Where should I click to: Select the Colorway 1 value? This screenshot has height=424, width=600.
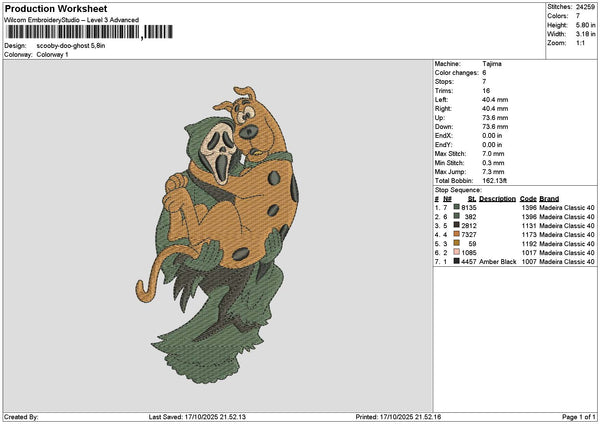click(52, 55)
